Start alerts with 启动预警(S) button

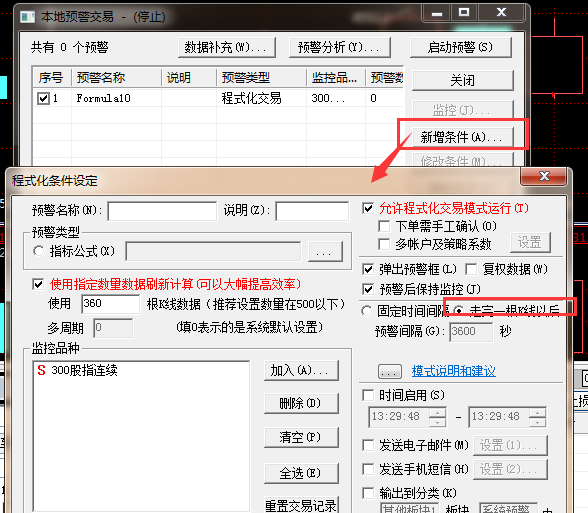(x=461, y=47)
